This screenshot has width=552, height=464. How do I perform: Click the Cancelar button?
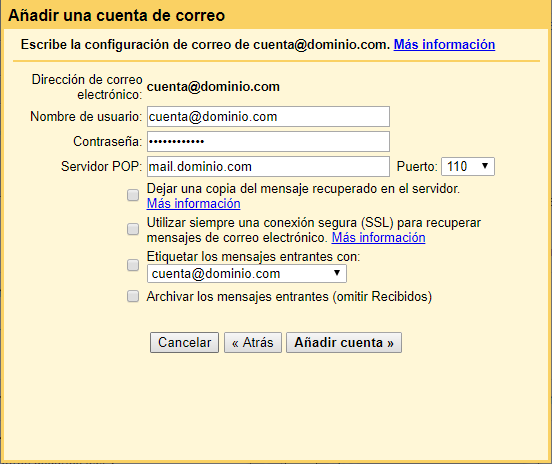pos(184,343)
